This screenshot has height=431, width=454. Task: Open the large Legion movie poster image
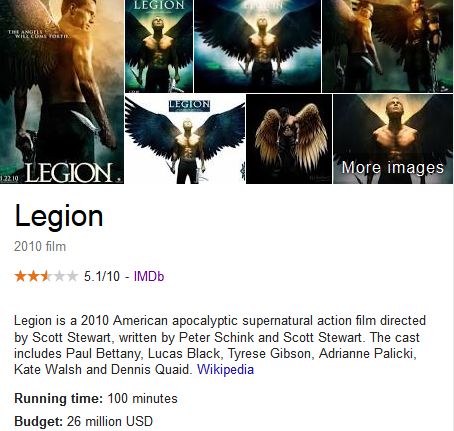[x=62, y=92]
